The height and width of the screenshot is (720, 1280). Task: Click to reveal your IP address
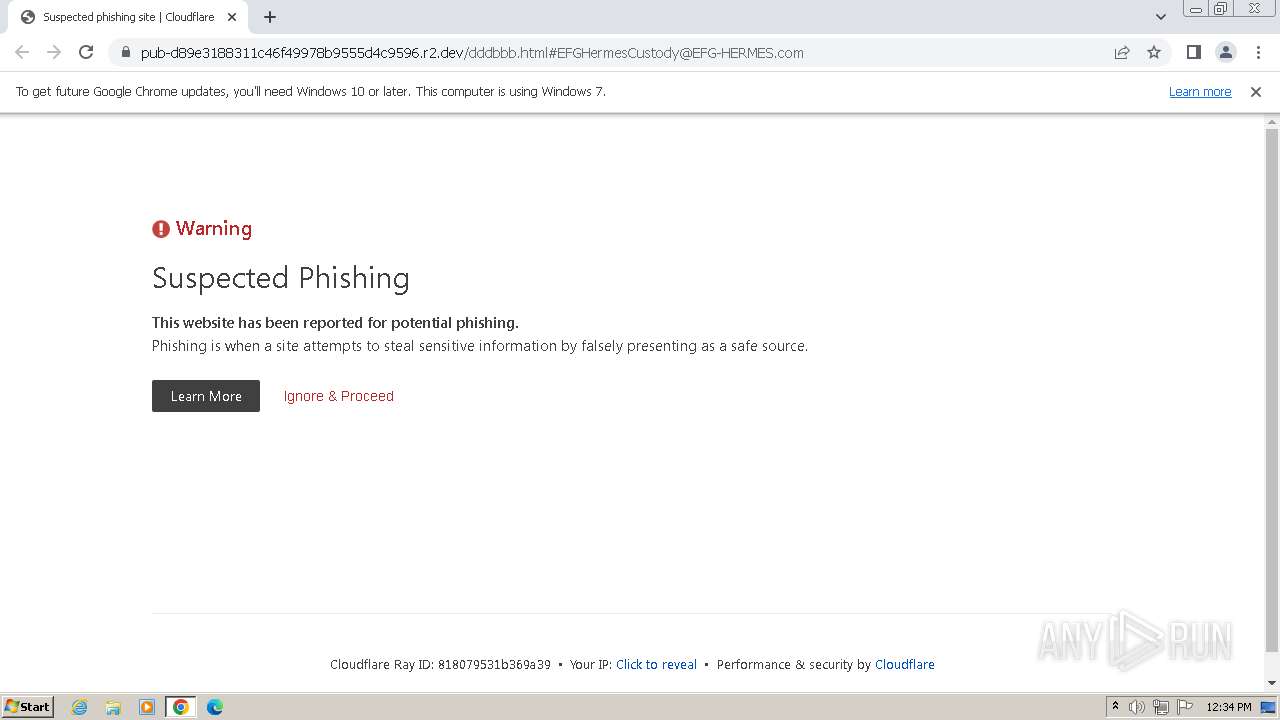point(656,665)
